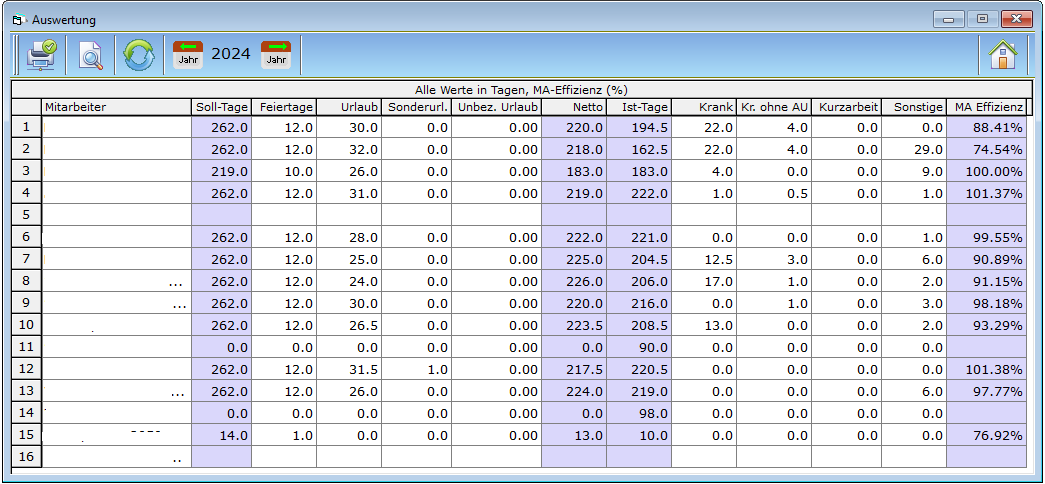Click Sonderurl. value 1.0 in row 12
Screen dimensions: 1045x484
click(x=417, y=369)
